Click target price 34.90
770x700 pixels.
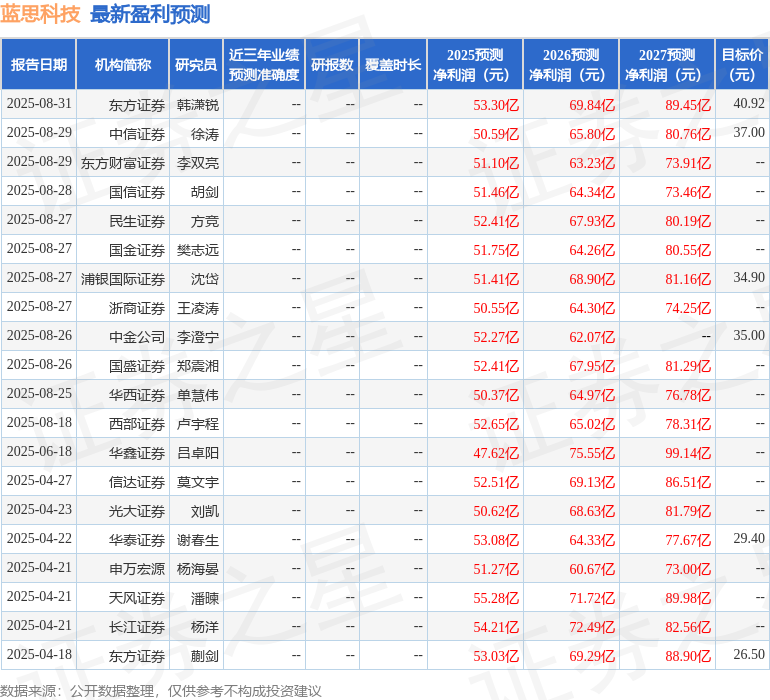pyautogui.click(x=749, y=277)
